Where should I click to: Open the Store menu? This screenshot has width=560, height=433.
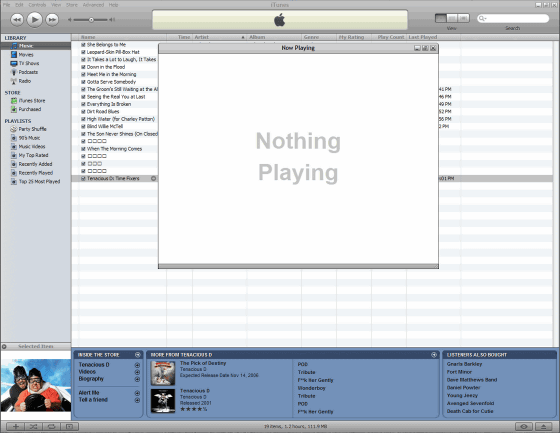[72, 5]
